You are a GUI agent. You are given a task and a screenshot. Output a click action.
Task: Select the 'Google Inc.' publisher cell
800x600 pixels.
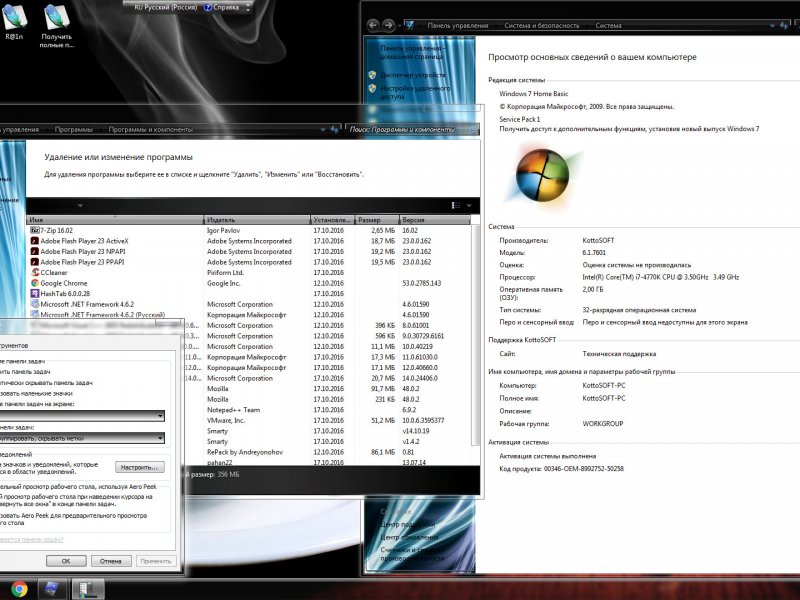tap(223, 283)
